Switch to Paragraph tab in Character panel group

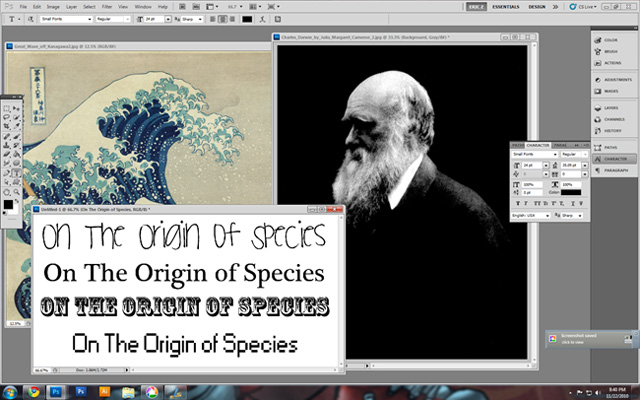point(560,145)
